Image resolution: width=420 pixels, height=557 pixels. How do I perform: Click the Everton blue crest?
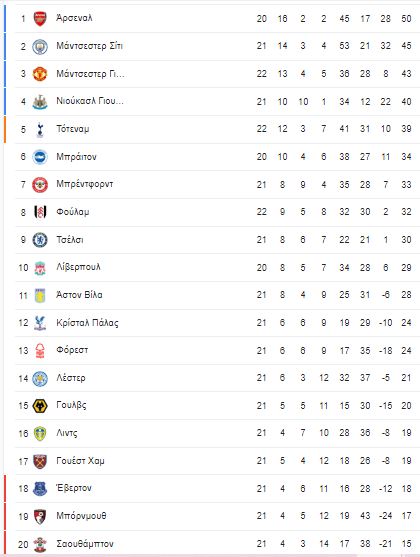coord(40,489)
